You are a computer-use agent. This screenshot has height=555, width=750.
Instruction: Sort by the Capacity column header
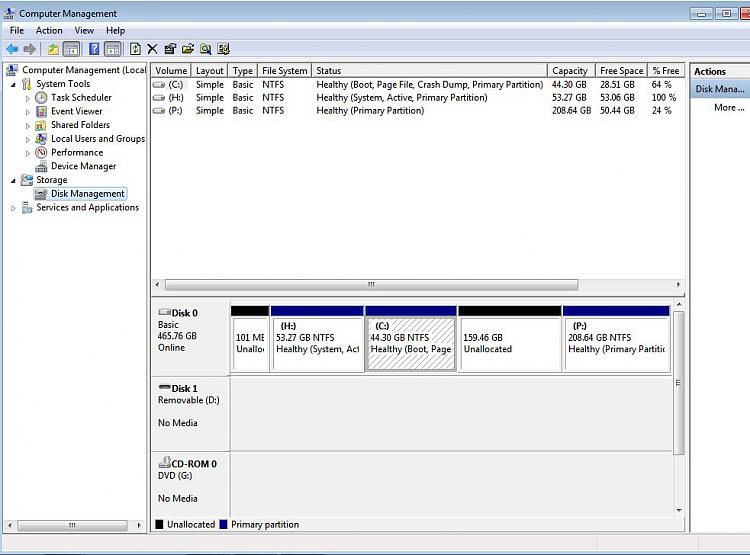tap(572, 71)
